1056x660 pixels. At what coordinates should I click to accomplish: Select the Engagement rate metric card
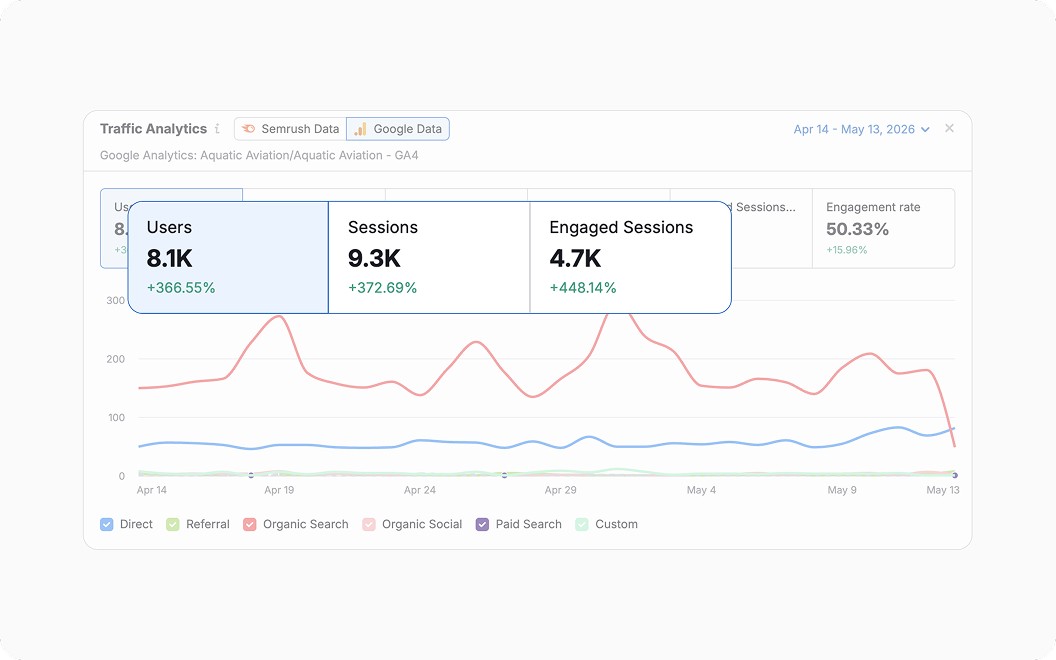click(884, 228)
